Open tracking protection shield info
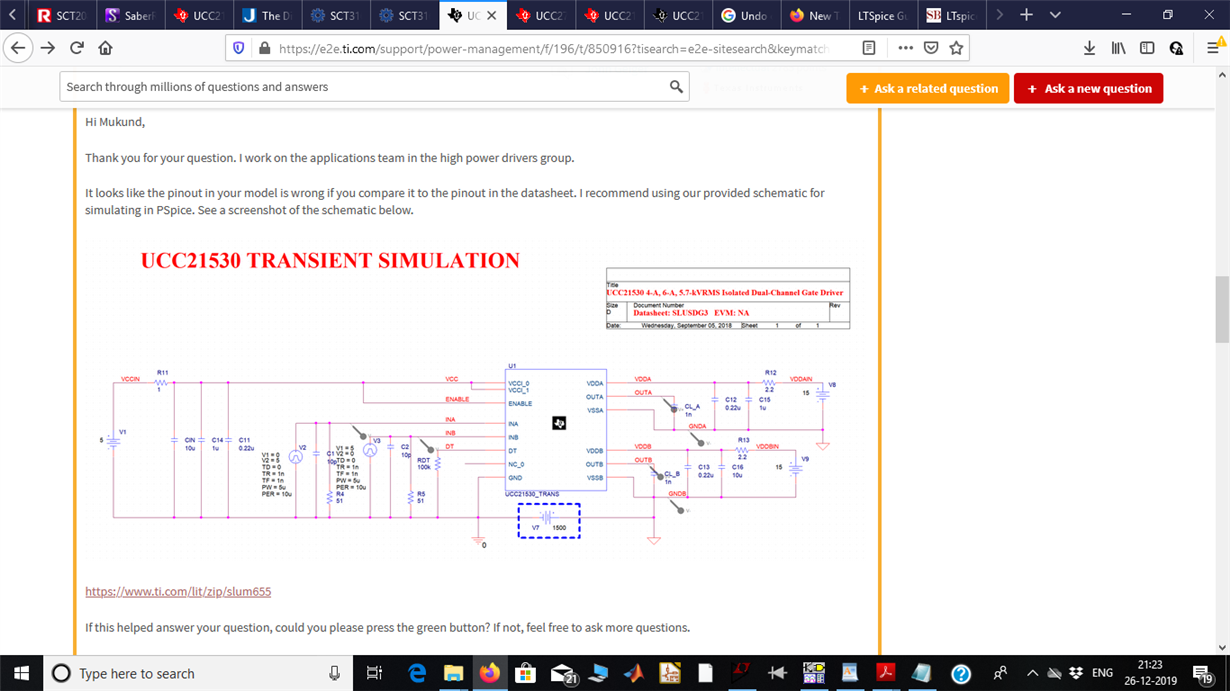 238,48
